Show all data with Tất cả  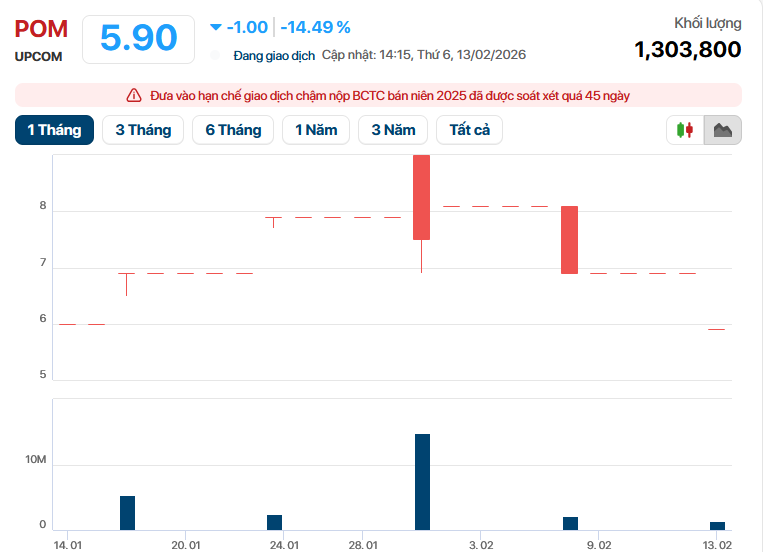pyautogui.click(x=469, y=130)
